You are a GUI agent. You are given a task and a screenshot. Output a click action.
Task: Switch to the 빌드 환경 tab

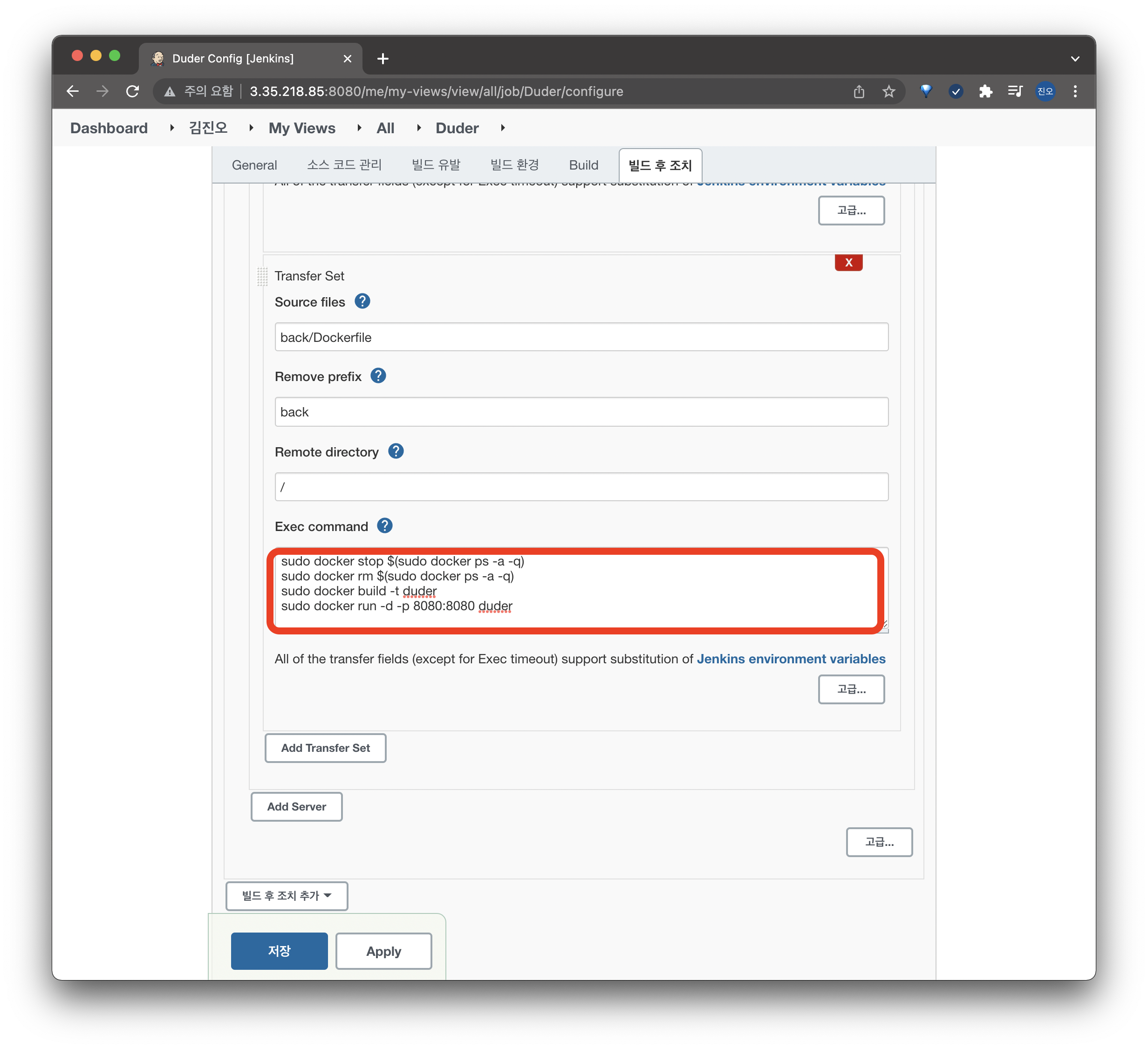[515, 165]
